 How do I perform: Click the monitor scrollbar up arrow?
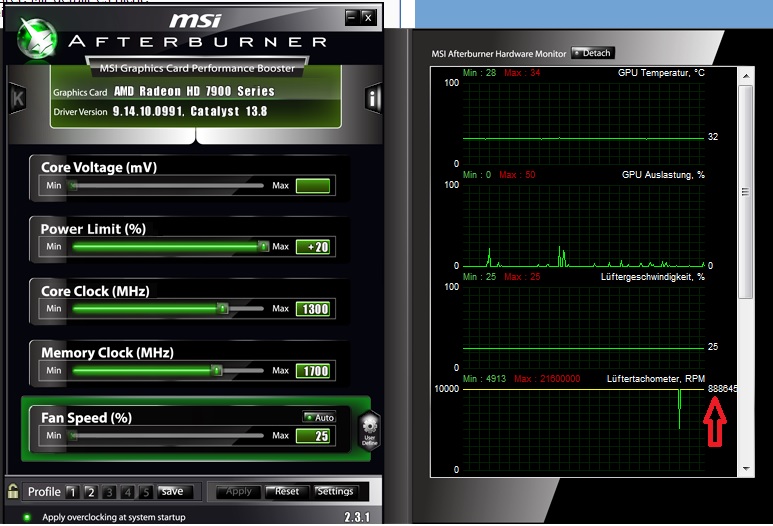tap(746, 76)
